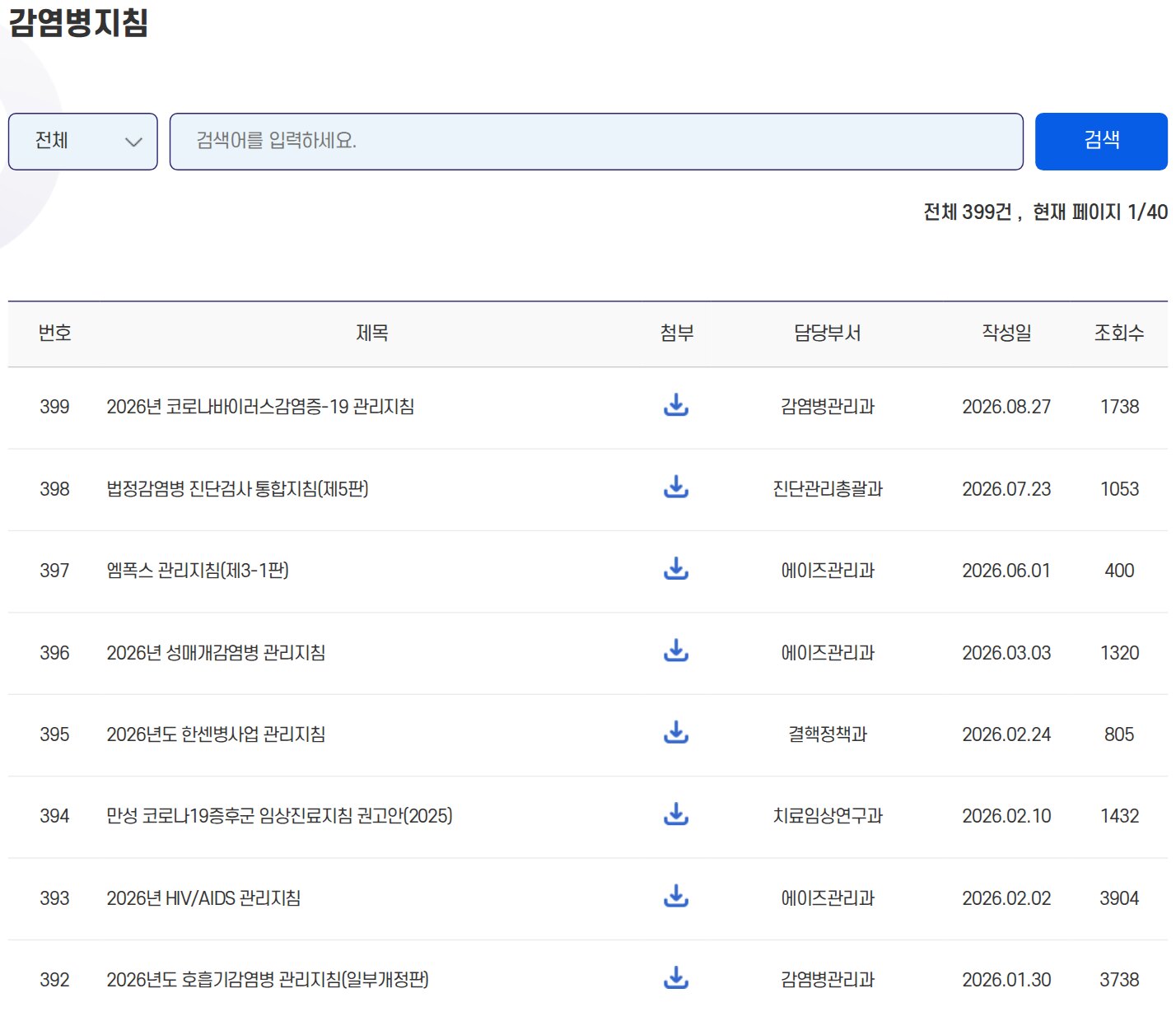
Task: Open 2026년도 한센병사업 관리지침 post
Action: click(x=216, y=734)
